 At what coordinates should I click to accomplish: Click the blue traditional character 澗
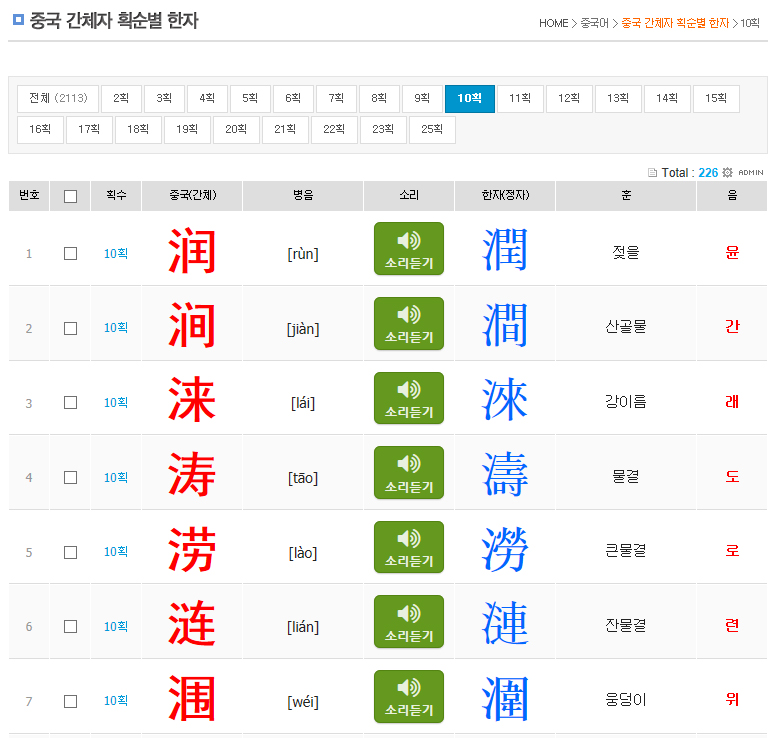coord(505,324)
